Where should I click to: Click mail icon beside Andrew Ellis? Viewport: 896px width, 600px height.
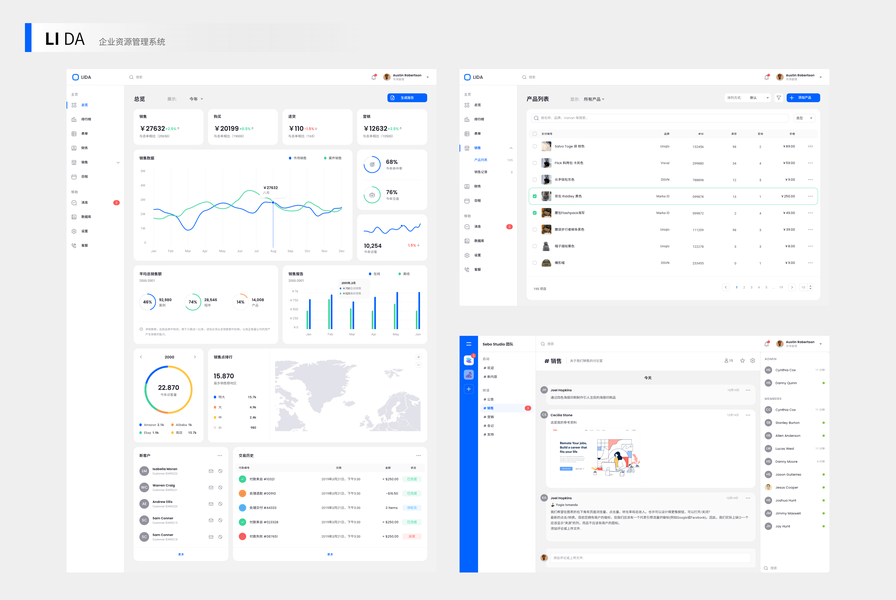[211, 504]
